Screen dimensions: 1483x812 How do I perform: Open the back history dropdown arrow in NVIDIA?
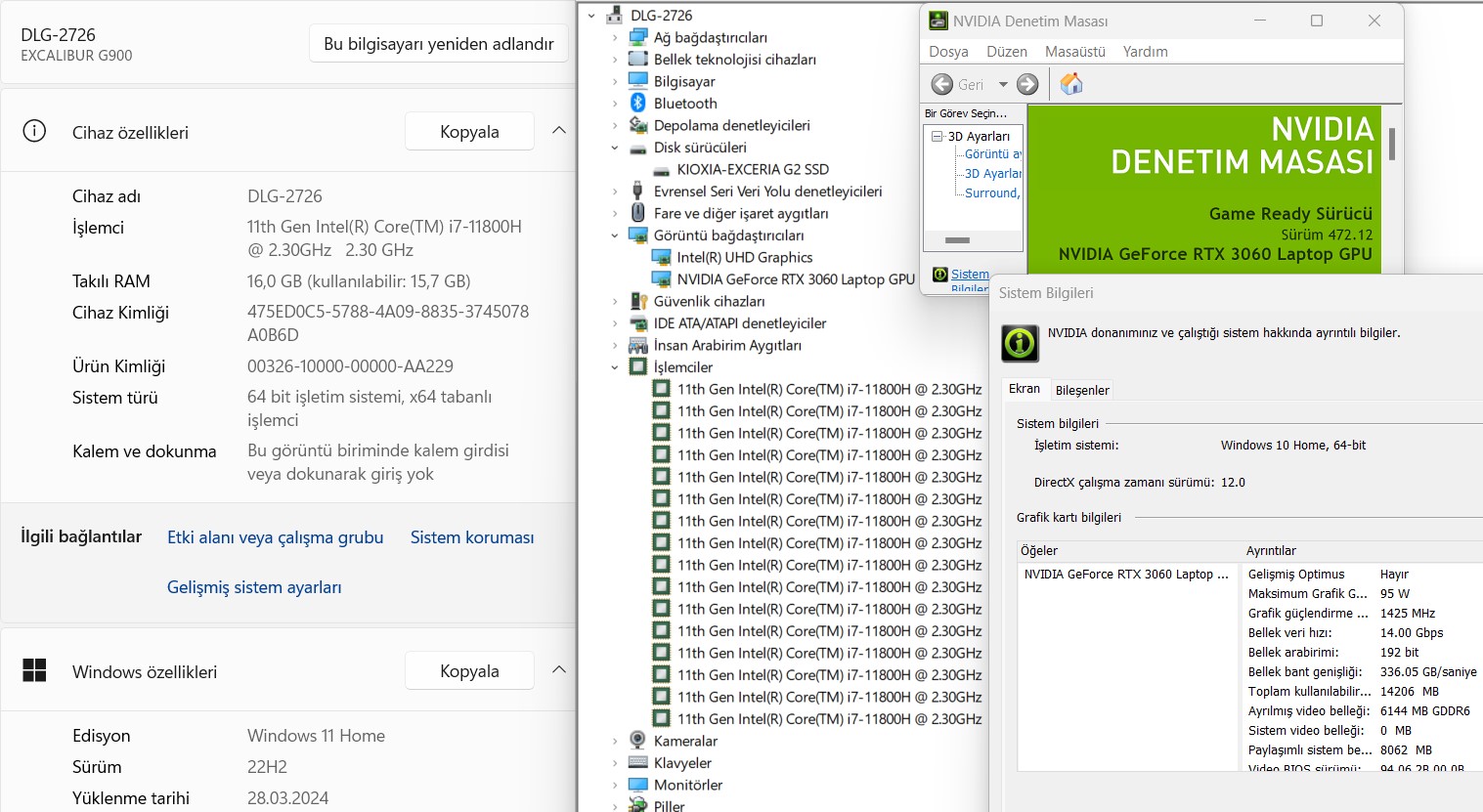1003,84
